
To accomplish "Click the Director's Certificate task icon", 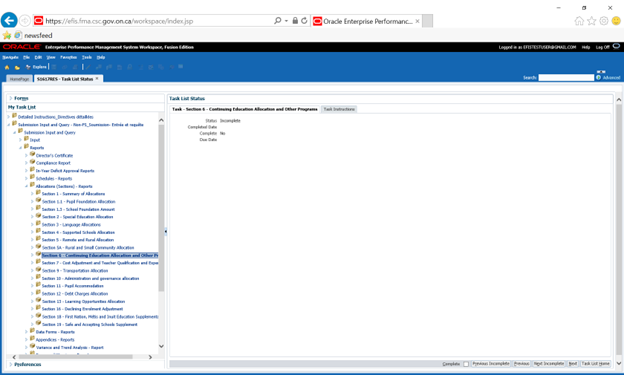I will (33, 154).
